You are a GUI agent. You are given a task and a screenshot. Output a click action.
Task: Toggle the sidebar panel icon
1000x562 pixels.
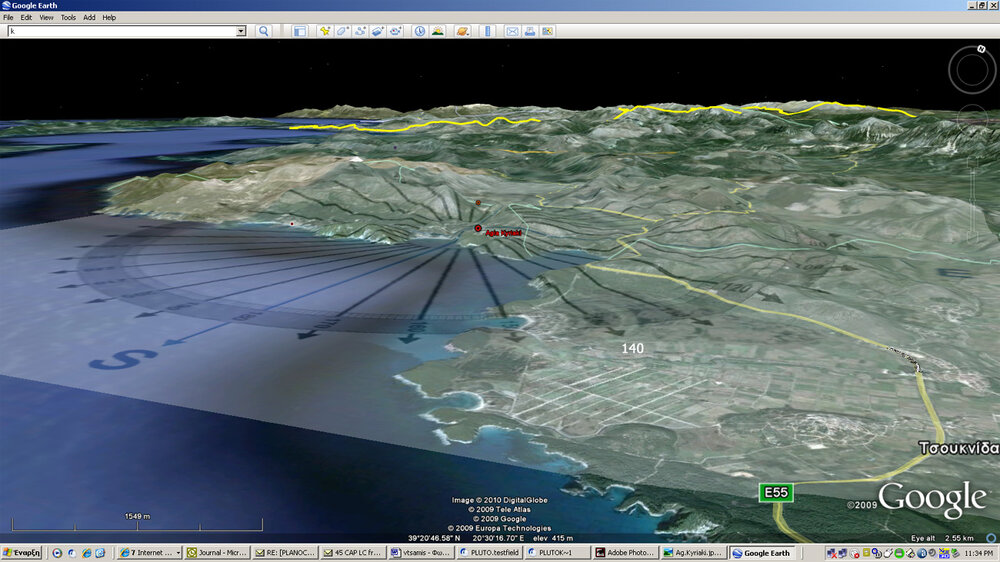pos(300,31)
